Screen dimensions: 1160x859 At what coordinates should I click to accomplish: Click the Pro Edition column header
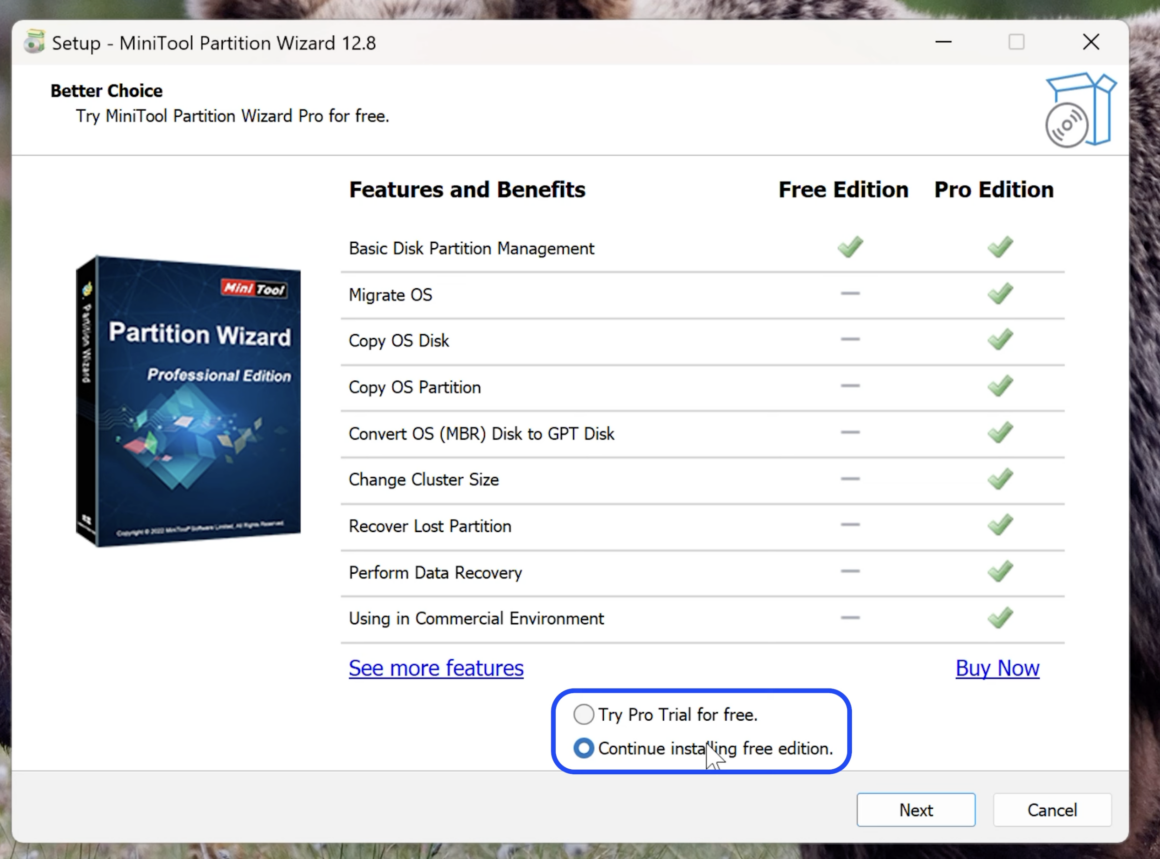pos(994,190)
